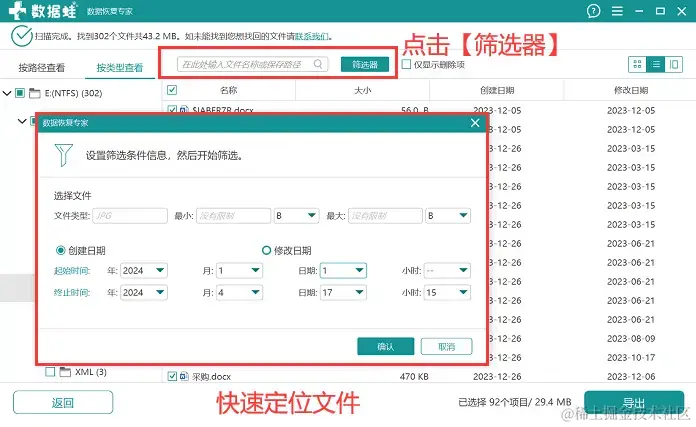Toggle the E:(NTFS) drive checkbox
This screenshot has height=427, width=696.
click(x=20, y=93)
